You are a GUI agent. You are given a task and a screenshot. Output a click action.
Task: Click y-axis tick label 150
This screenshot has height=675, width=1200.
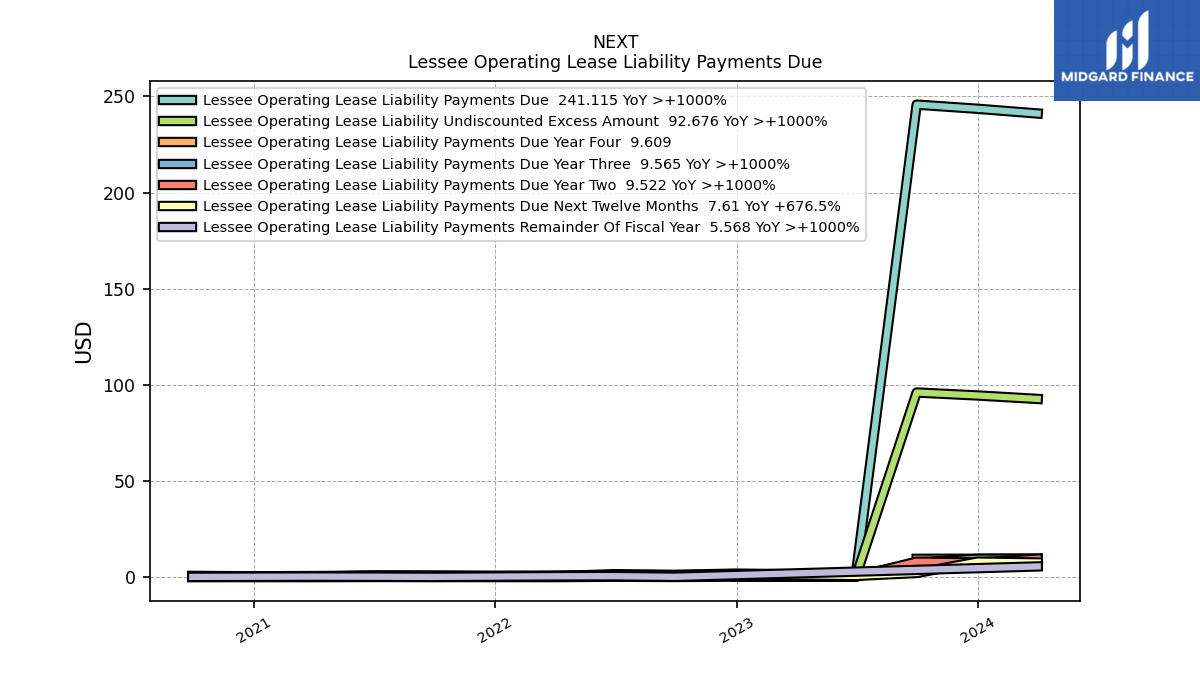[120, 289]
